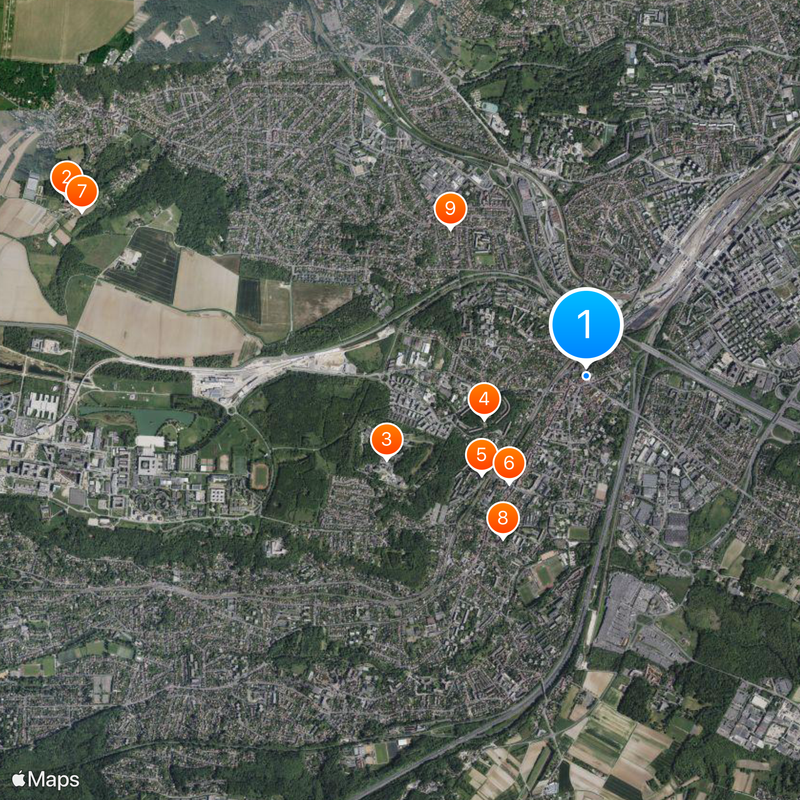Choose the orange pin labeled 6

point(509,463)
